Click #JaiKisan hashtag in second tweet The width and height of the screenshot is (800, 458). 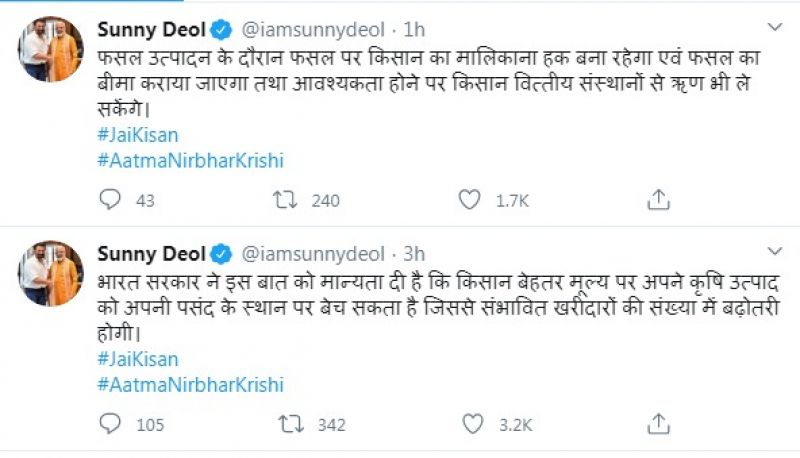click(x=138, y=359)
